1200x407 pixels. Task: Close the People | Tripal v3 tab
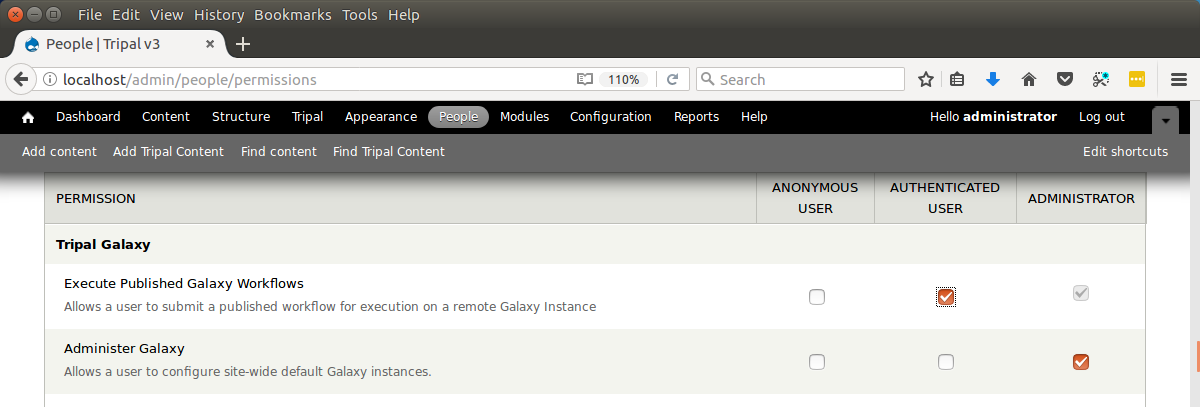point(210,44)
